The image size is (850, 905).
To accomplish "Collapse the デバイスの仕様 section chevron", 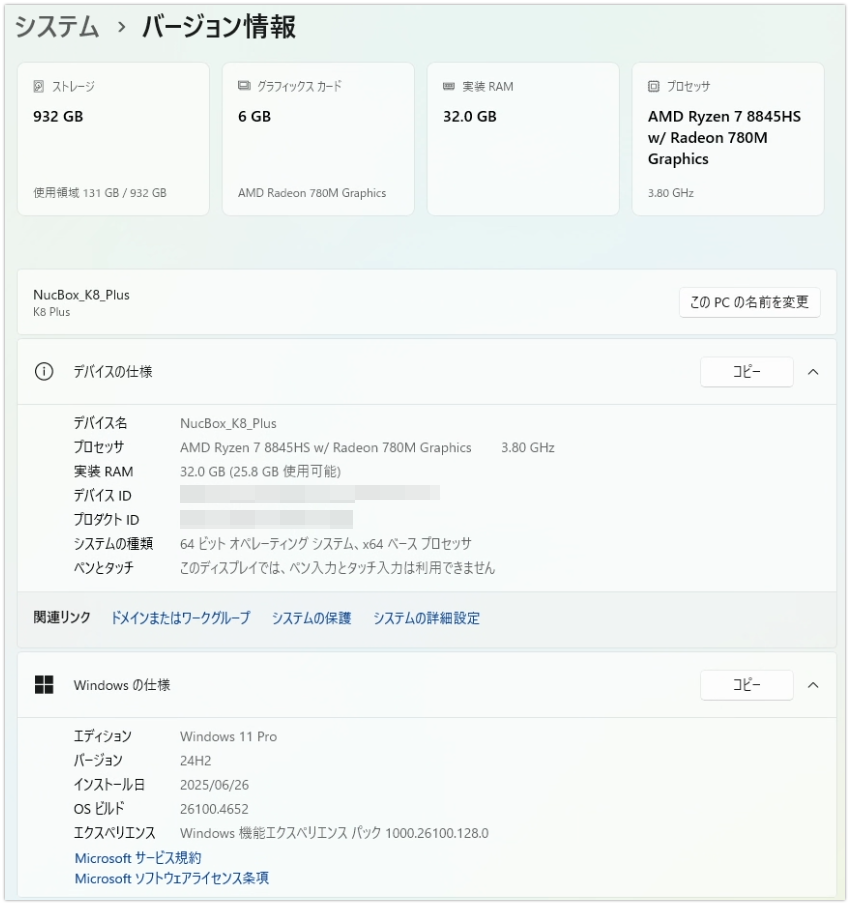I will tap(813, 372).
